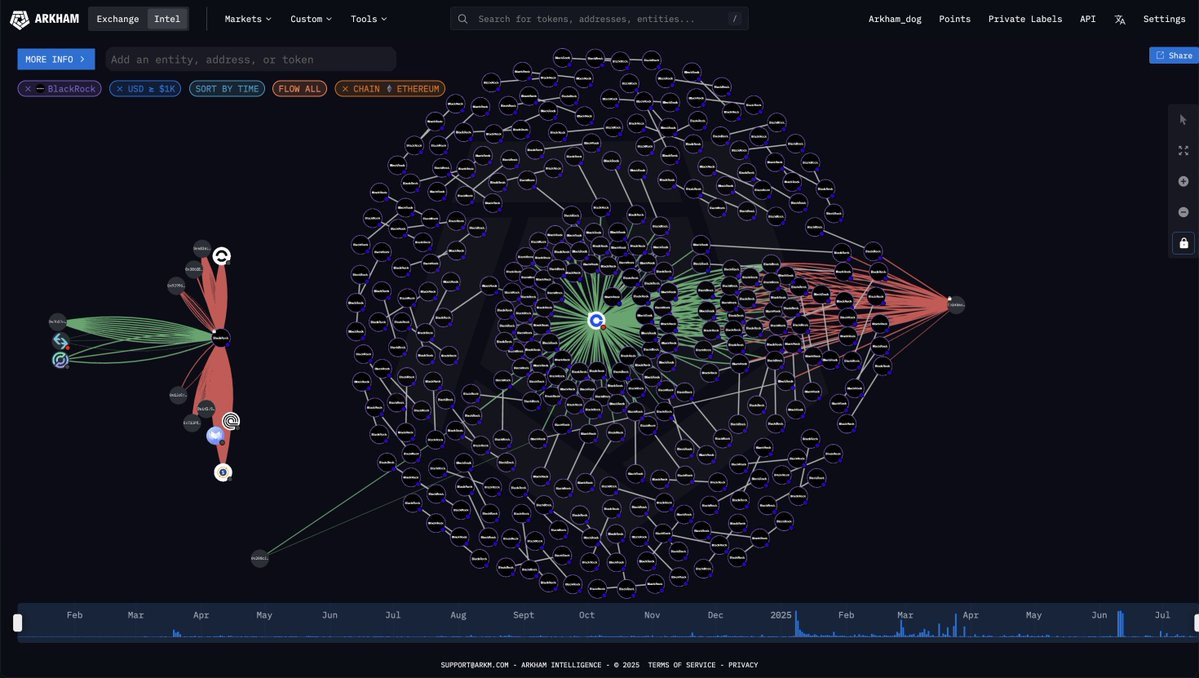Image resolution: width=1199 pixels, height=678 pixels.
Task: Open the Privacy link
Action: pyautogui.click(x=742, y=665)
